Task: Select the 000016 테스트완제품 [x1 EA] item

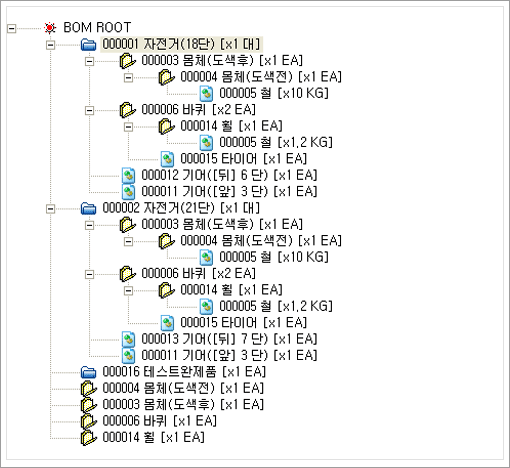Action: (x=184, y=372)
